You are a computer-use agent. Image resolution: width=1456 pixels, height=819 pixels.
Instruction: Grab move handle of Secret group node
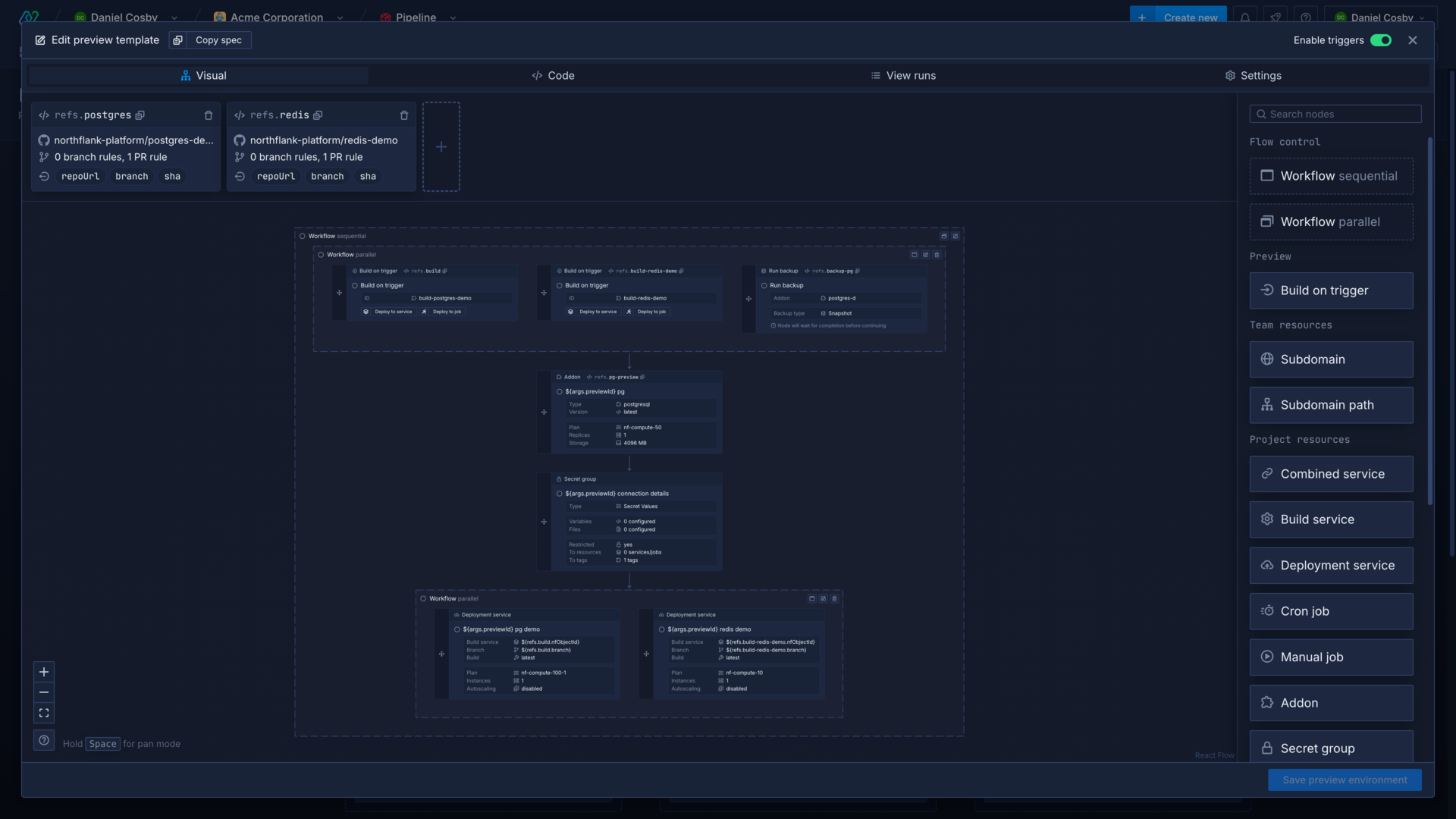point(544,522)
